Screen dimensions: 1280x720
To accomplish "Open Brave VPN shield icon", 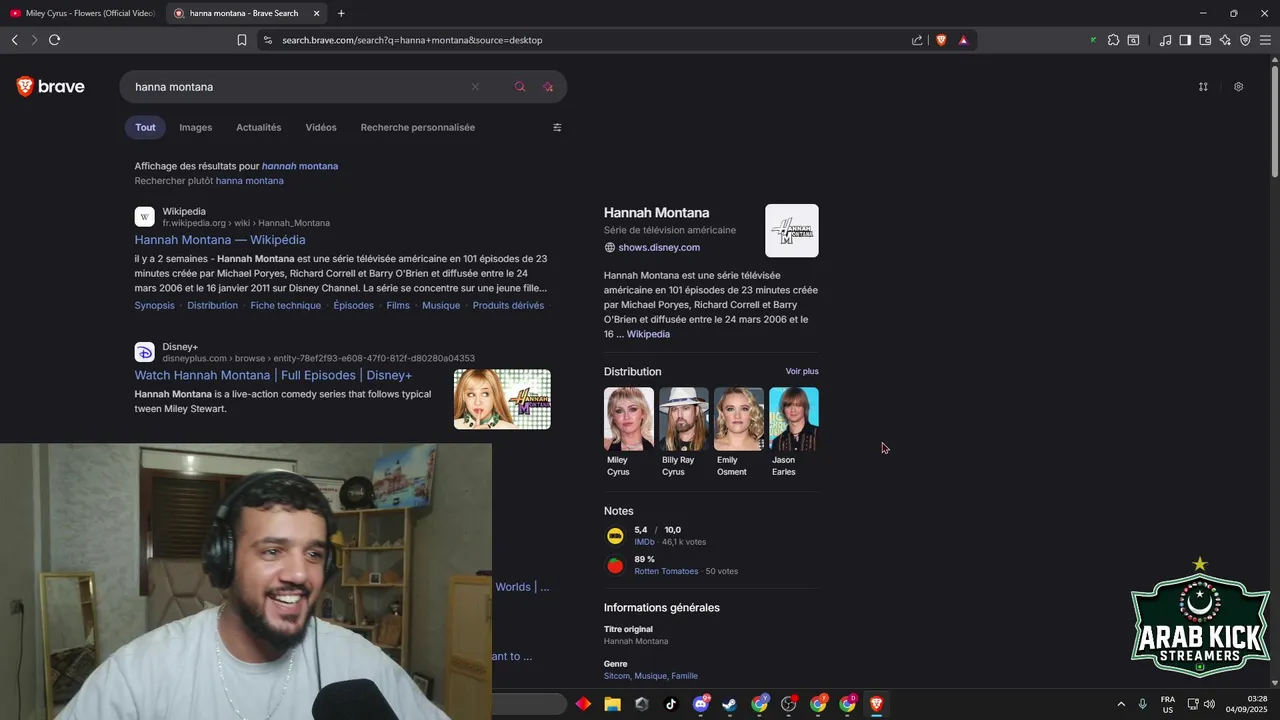I will [x=1245, y=40].
